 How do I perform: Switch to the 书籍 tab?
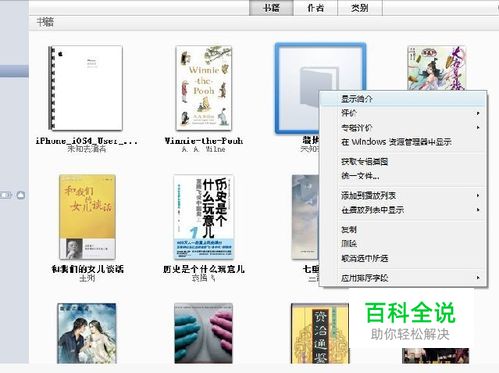[271, 8]
